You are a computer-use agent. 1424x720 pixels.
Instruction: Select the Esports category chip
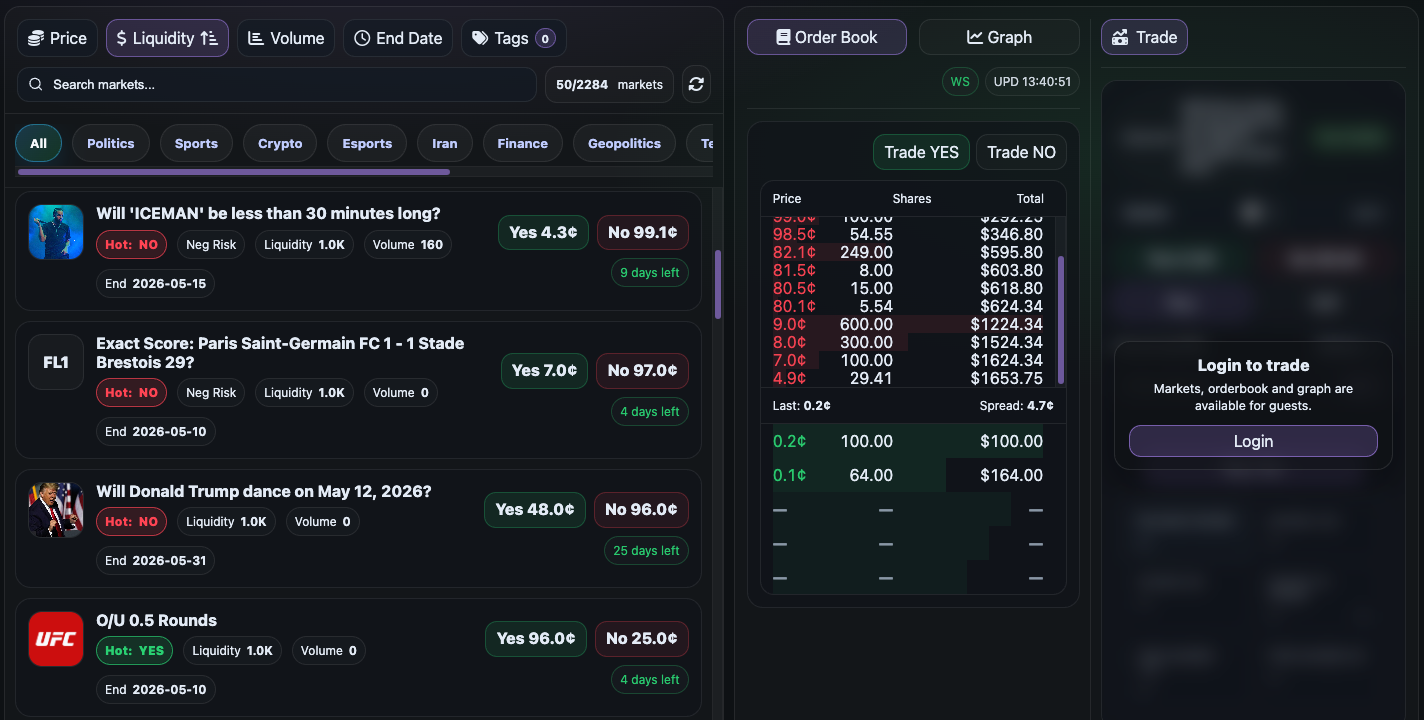click(x=367, y=143)
